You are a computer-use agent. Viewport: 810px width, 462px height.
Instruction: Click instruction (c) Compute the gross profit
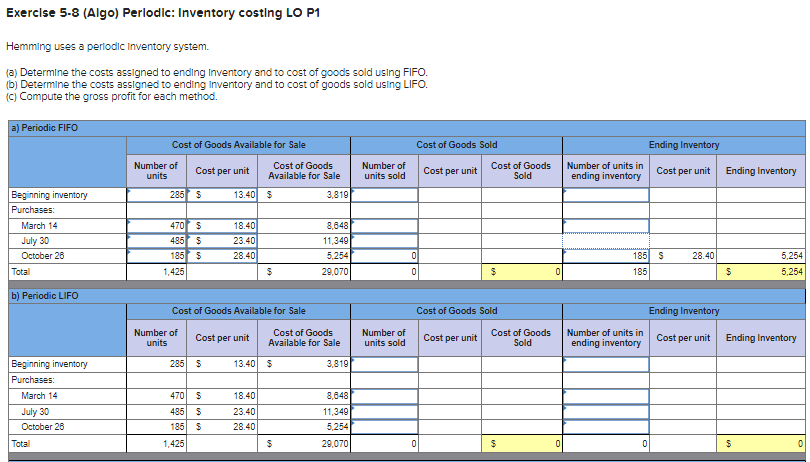(112, 97)
